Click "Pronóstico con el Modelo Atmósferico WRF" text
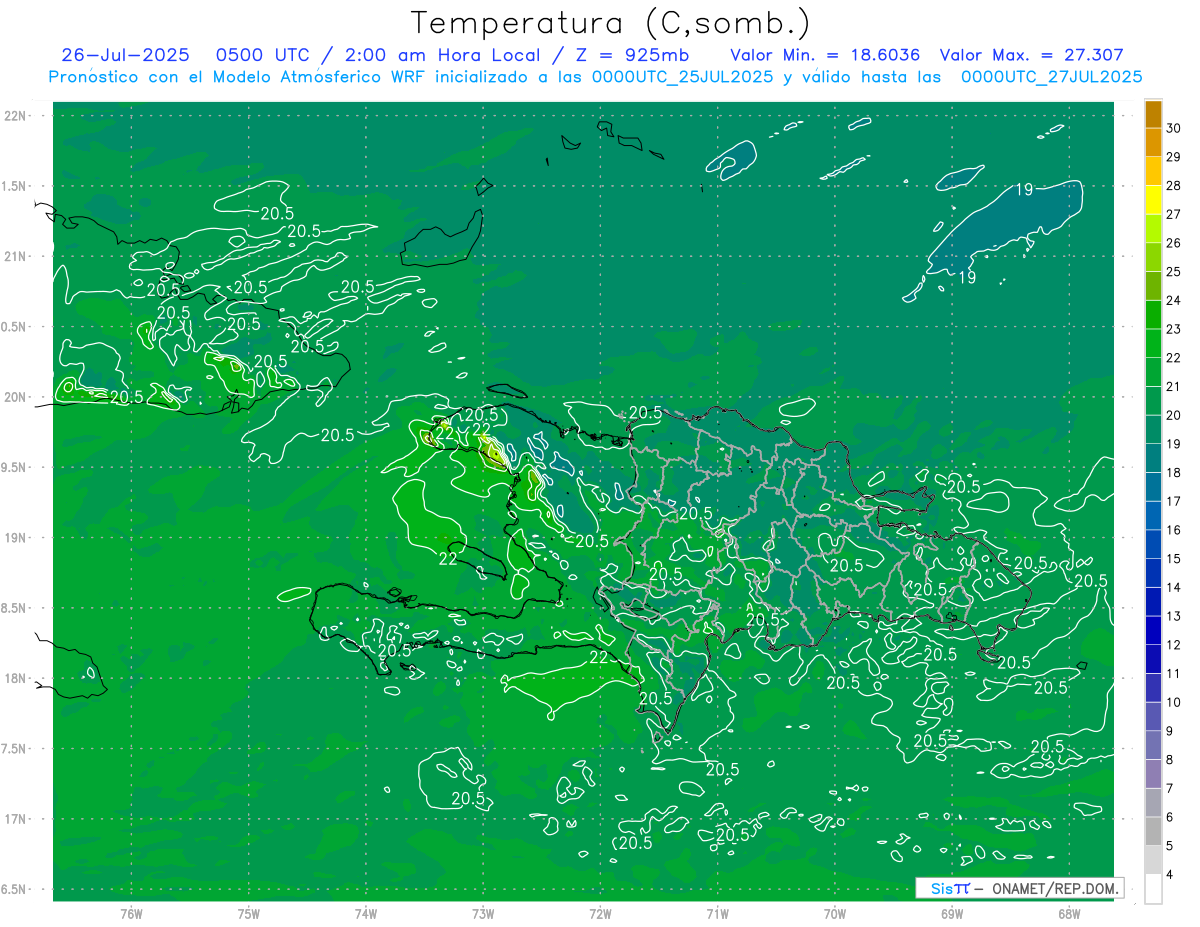Image resolution: width=1200 pixels, height=927 pixels. (238, 77)
